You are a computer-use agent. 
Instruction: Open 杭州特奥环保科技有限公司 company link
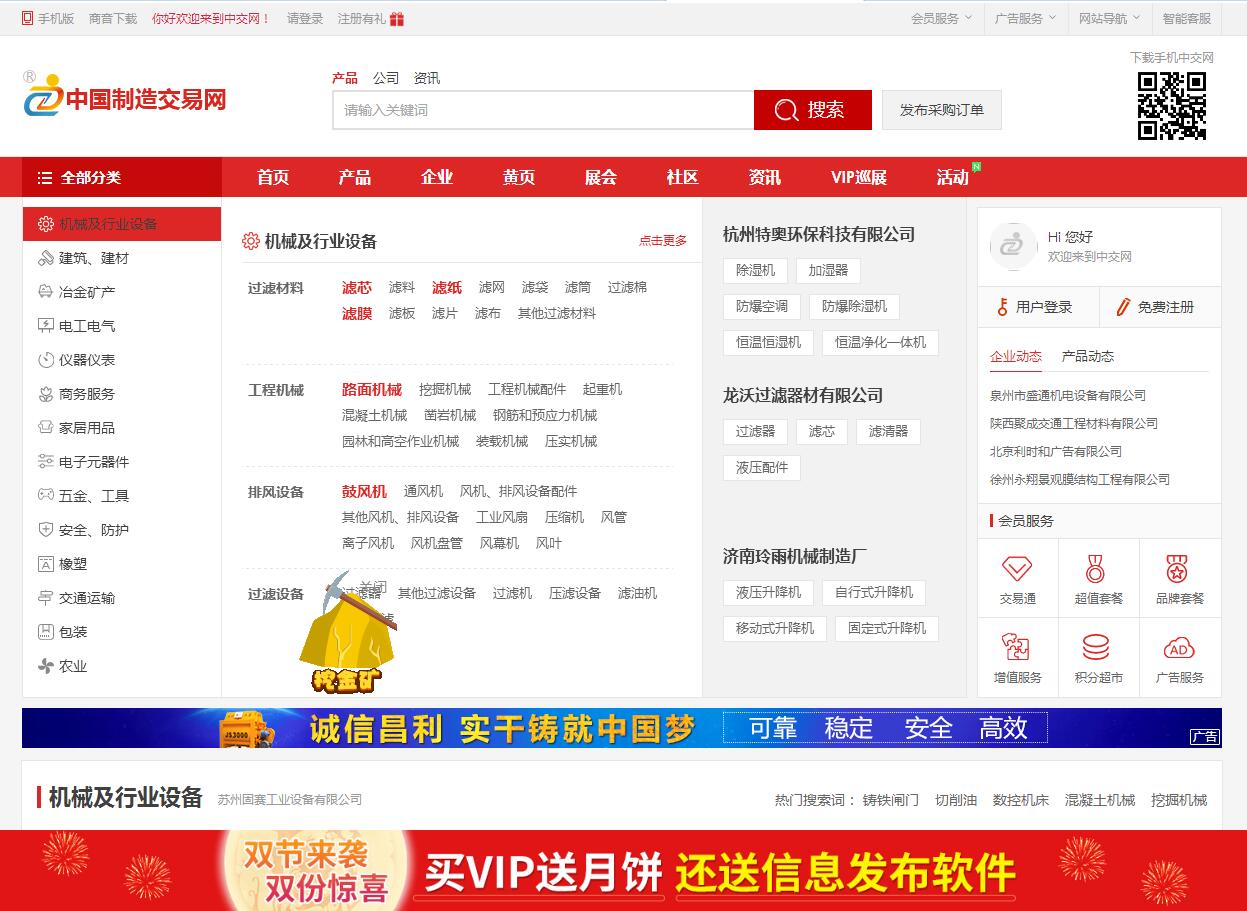tap(819, 234)
